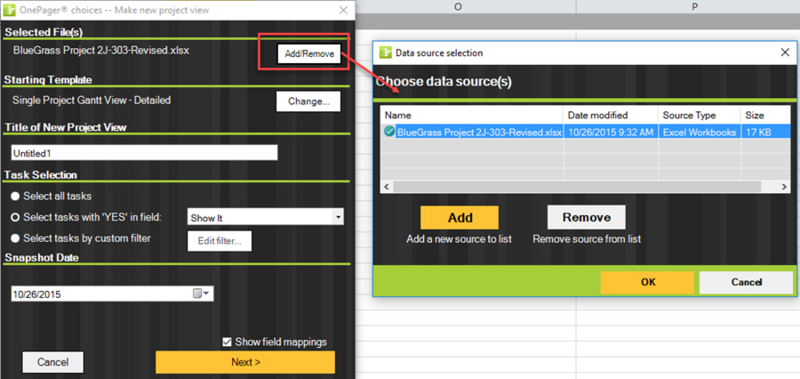Open the calendar picker icon in Snapshot Date

click(197, 294)
